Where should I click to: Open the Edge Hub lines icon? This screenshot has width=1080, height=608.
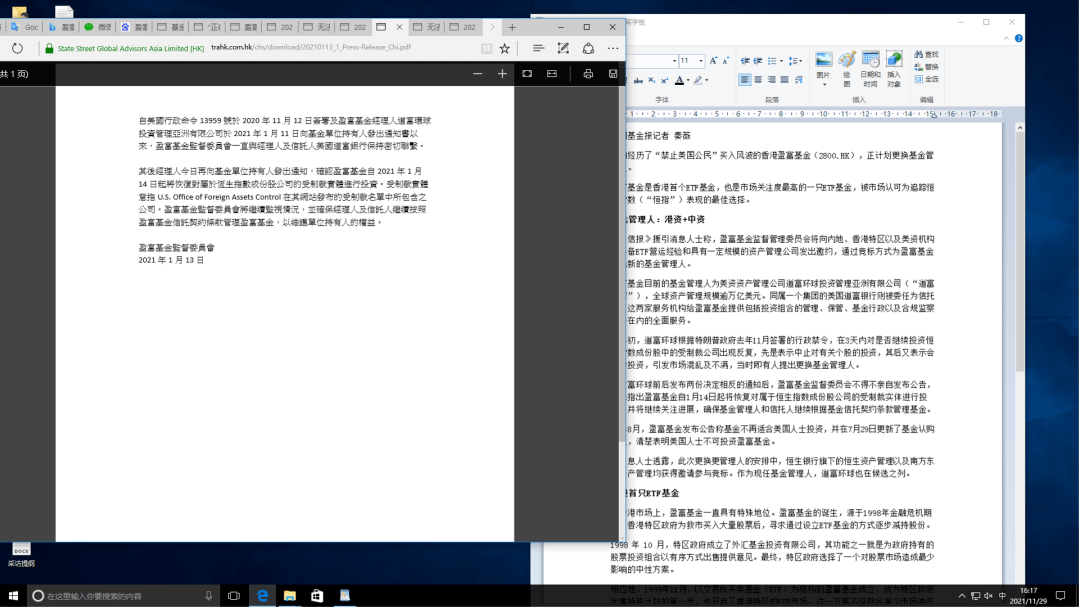(x=538, y=48)
